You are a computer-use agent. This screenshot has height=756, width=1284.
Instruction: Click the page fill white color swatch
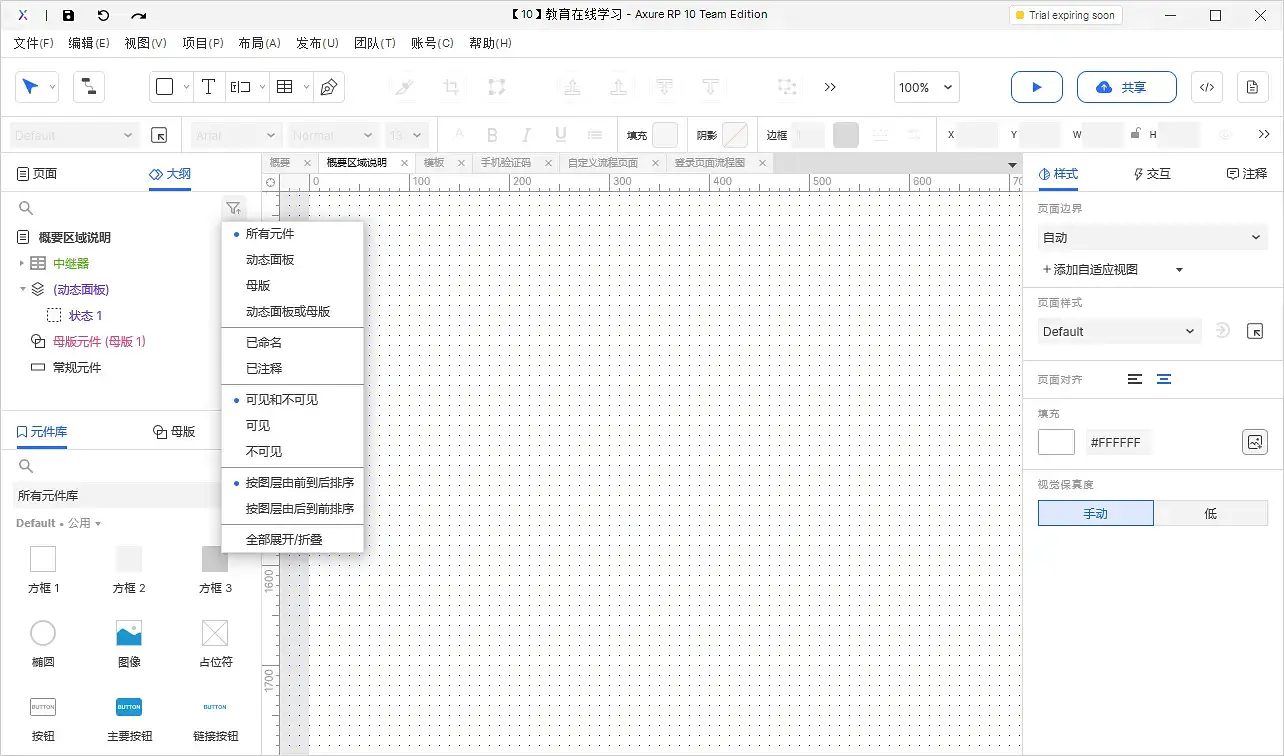click(x=1056, y=441)
